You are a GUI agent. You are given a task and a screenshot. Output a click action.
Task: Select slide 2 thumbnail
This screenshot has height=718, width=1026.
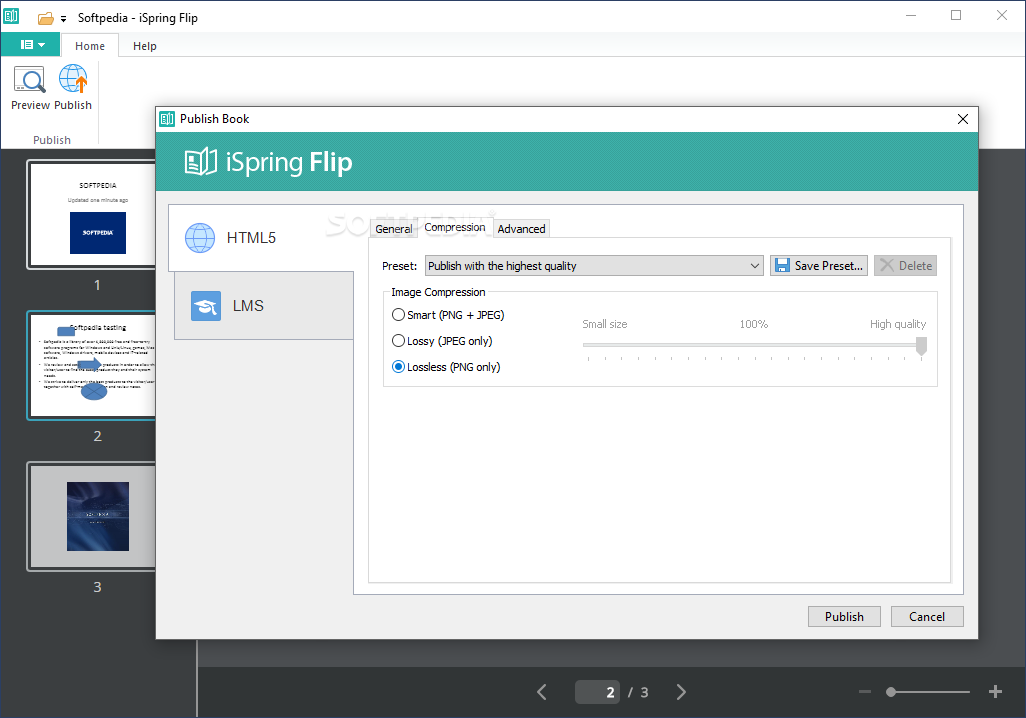coord(92,365)
